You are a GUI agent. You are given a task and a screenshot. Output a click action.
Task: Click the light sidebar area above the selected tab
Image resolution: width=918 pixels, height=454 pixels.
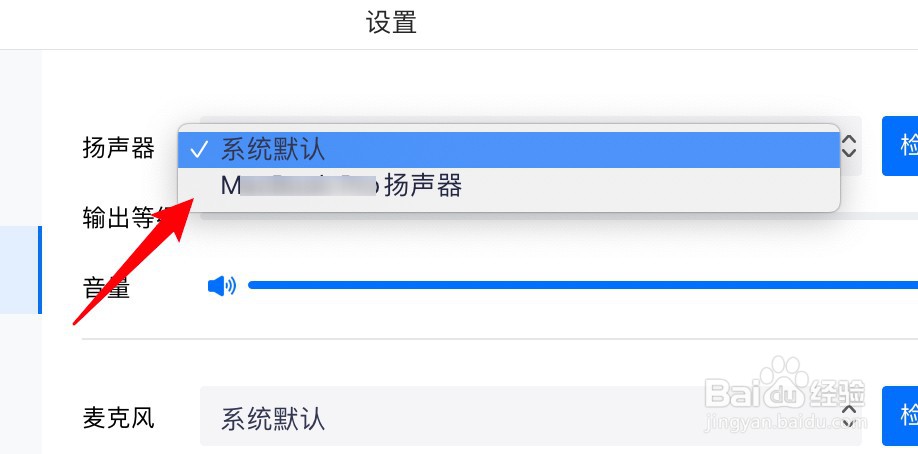pos(20,138)
